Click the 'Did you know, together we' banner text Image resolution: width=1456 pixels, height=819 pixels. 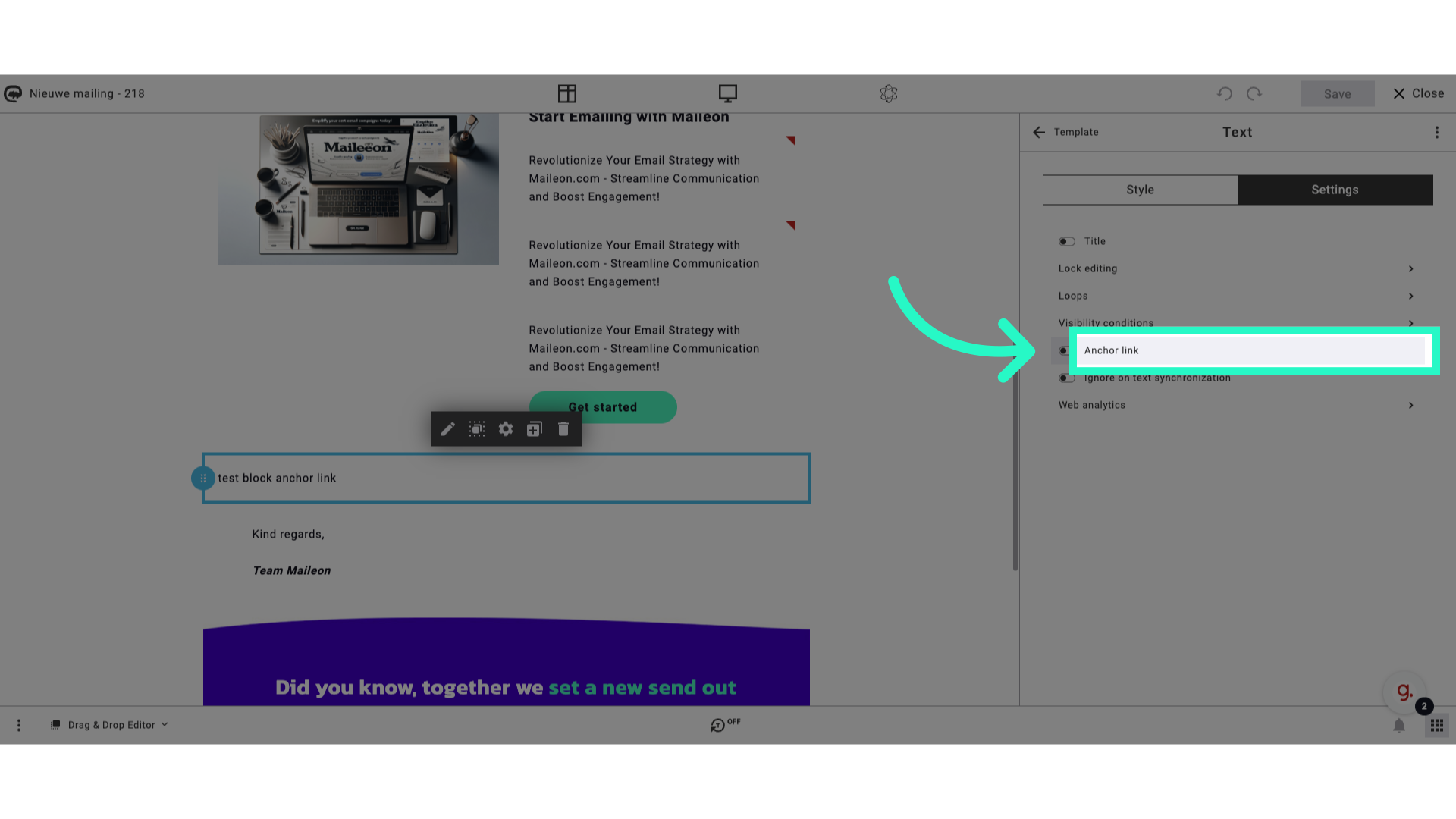(409, 688)
